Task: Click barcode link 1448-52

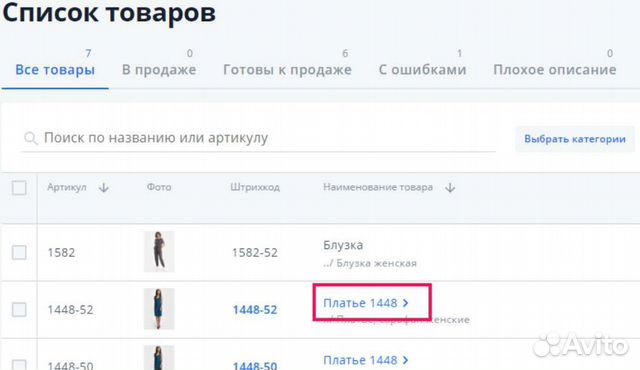Action: click(x=255, y=310)
